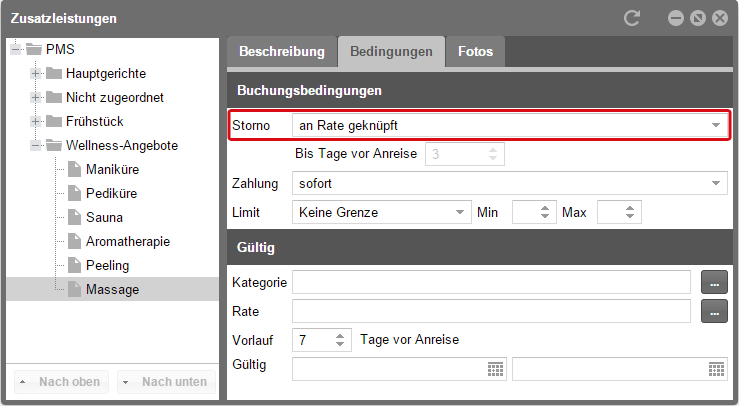
Task: Click the Kategorie input field
Action: [491, 282]
